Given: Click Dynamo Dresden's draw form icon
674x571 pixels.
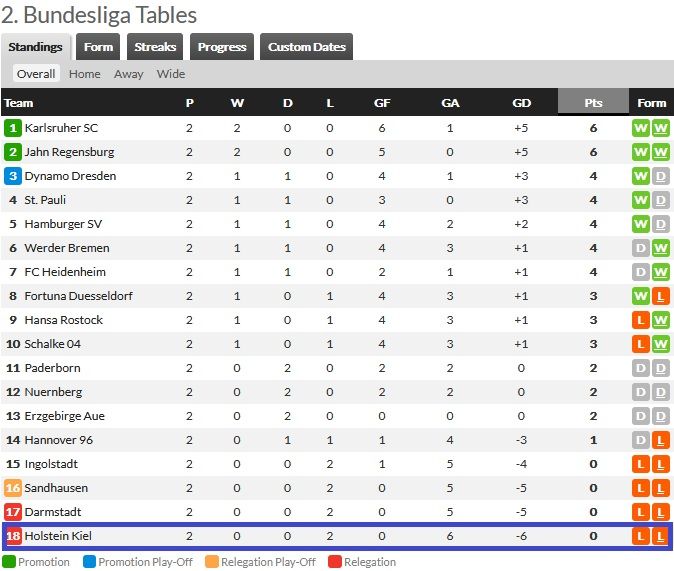Looking at the screenshot, I should click(660, 176).
